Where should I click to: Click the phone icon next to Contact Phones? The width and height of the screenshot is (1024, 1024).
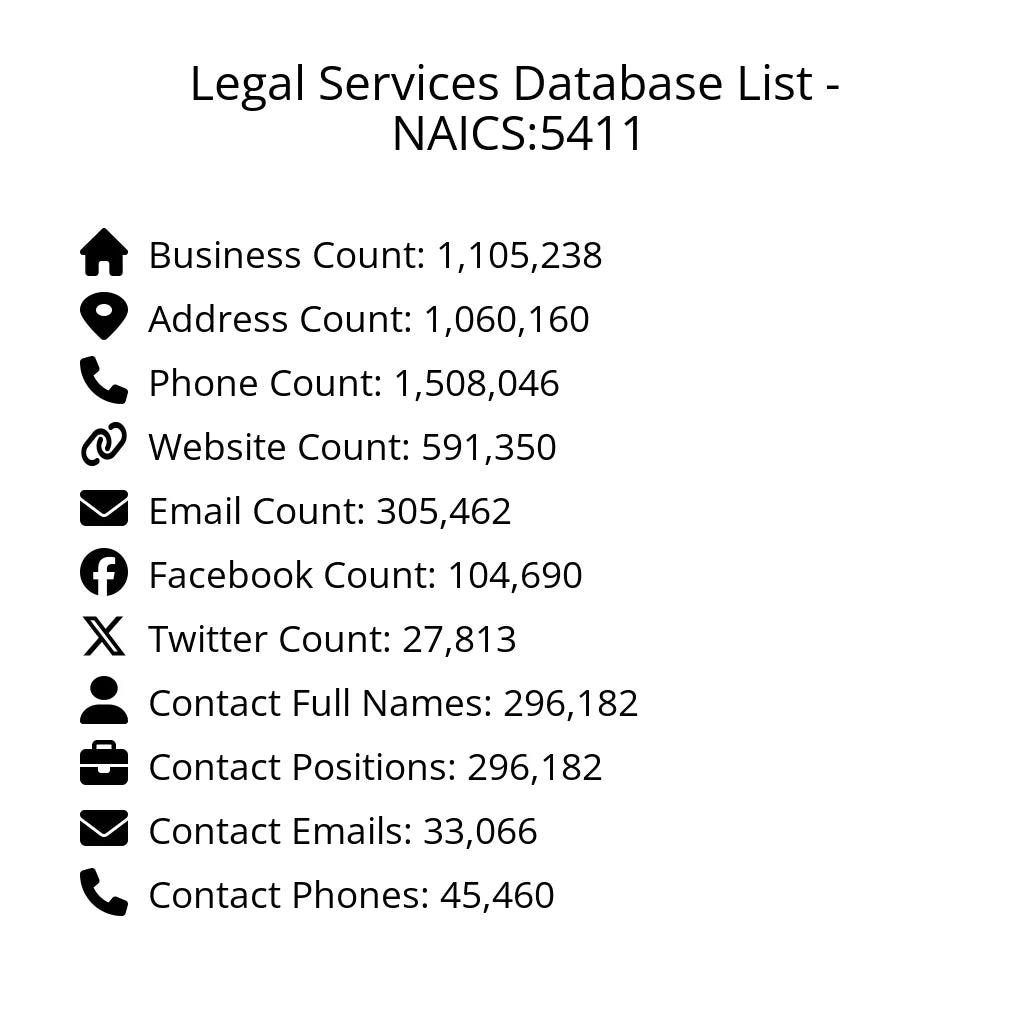[x=104, y=893]
